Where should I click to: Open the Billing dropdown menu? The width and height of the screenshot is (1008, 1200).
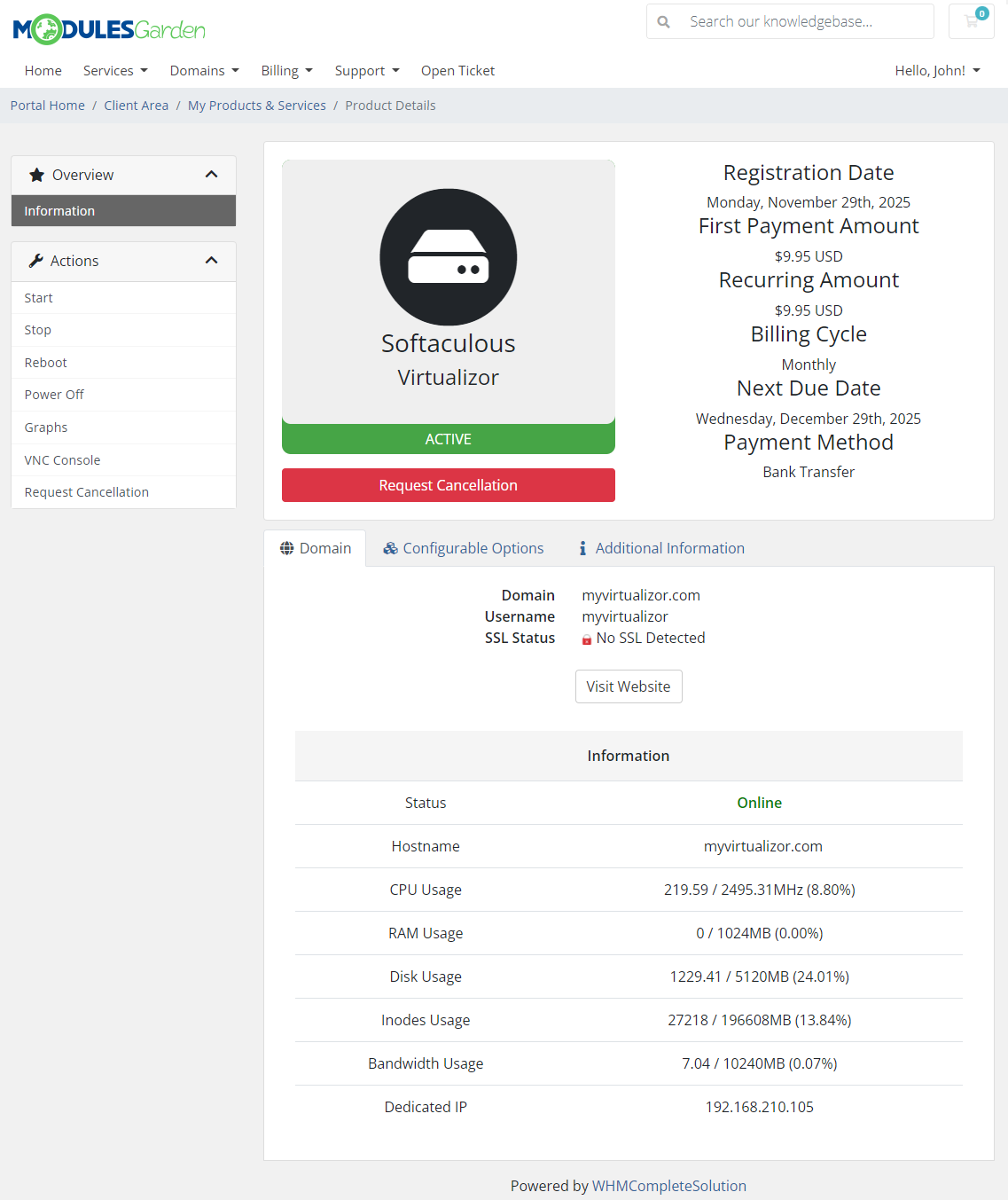pos(286,70)
